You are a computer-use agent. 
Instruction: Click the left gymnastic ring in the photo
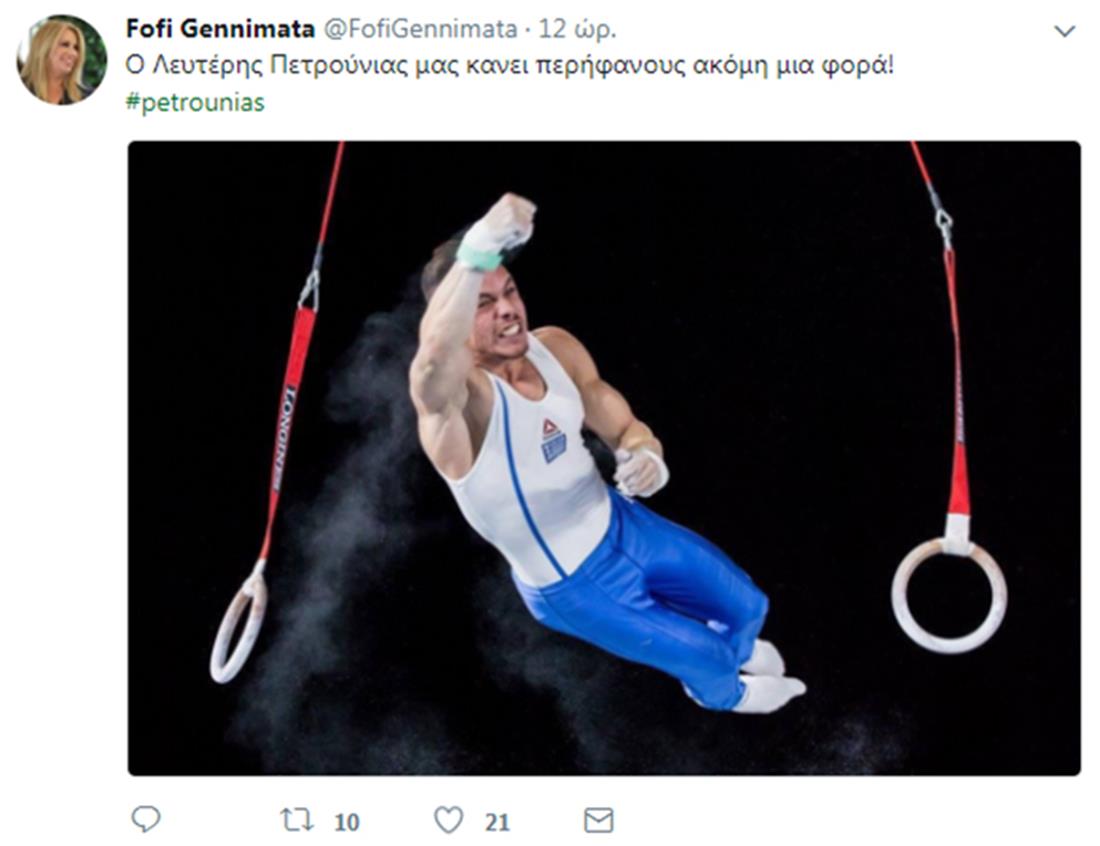pyautogui.click(x=239, y=622)
